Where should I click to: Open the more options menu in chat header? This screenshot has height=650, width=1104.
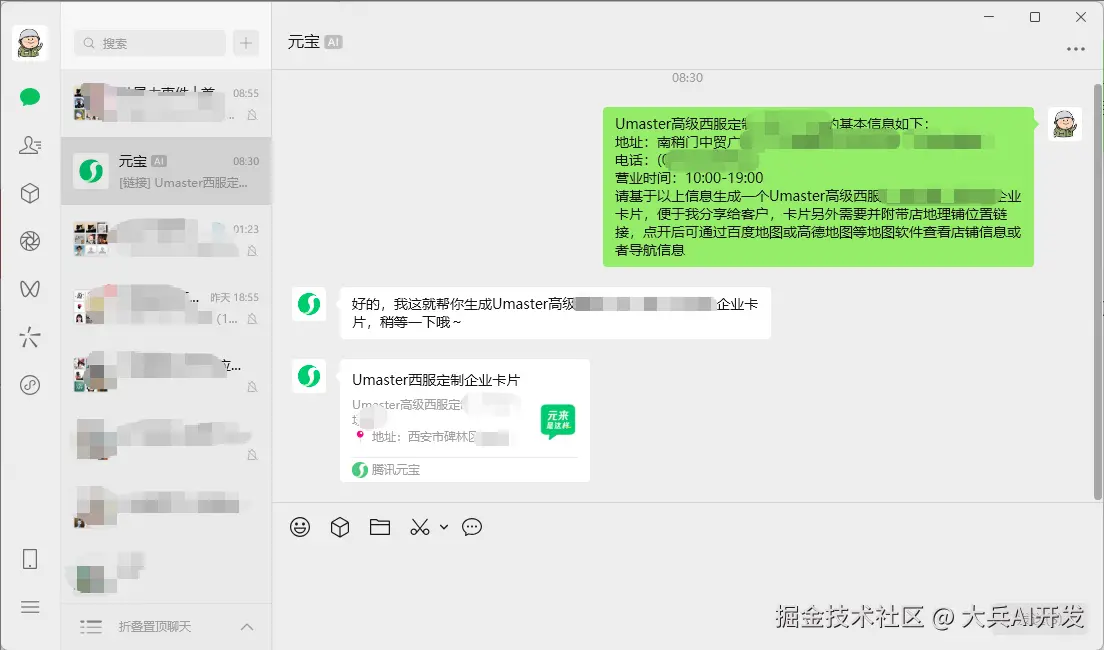tap(1075, 48)
